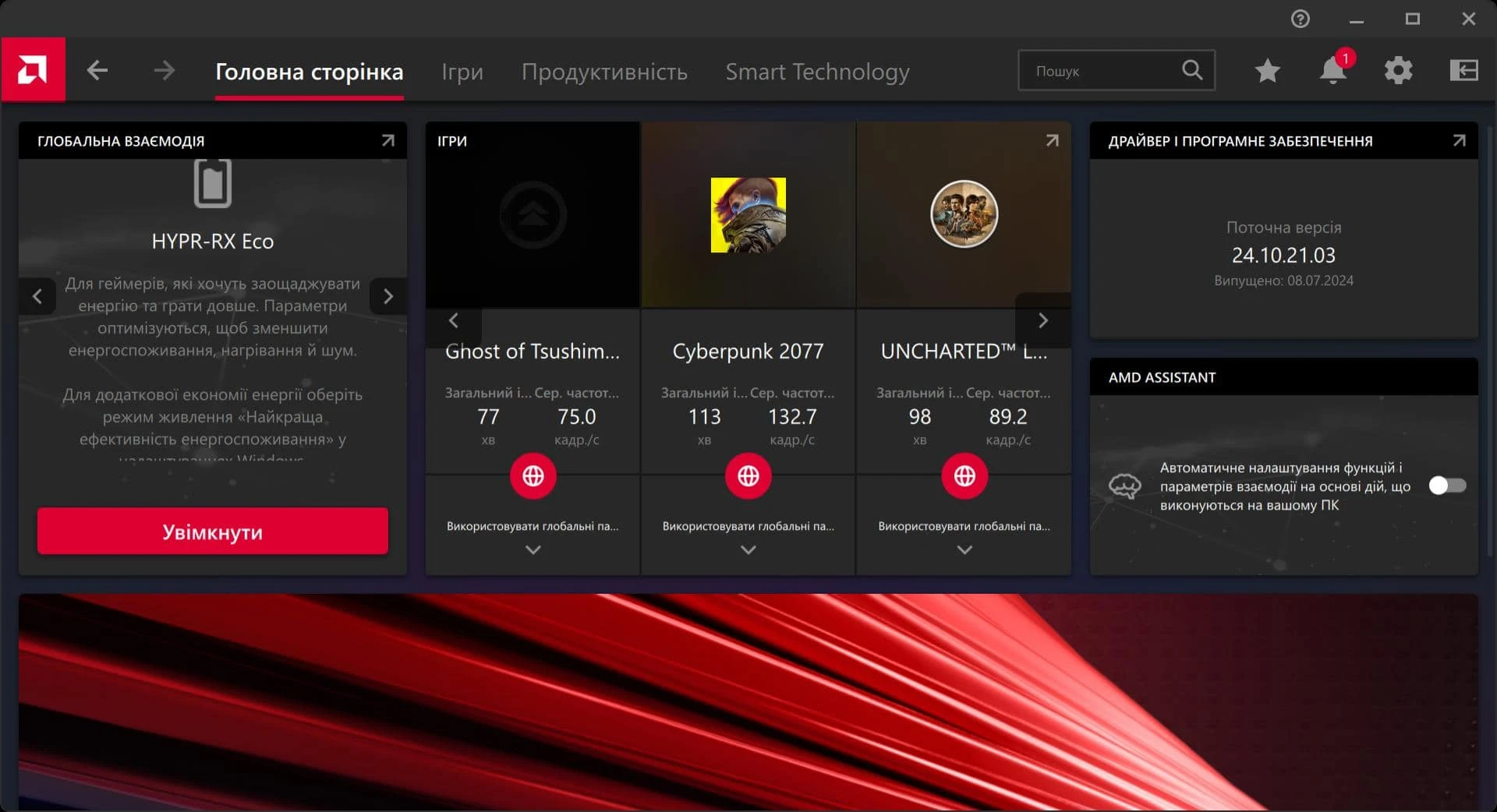Open the Головна сторінка tab

coord(309,72)
